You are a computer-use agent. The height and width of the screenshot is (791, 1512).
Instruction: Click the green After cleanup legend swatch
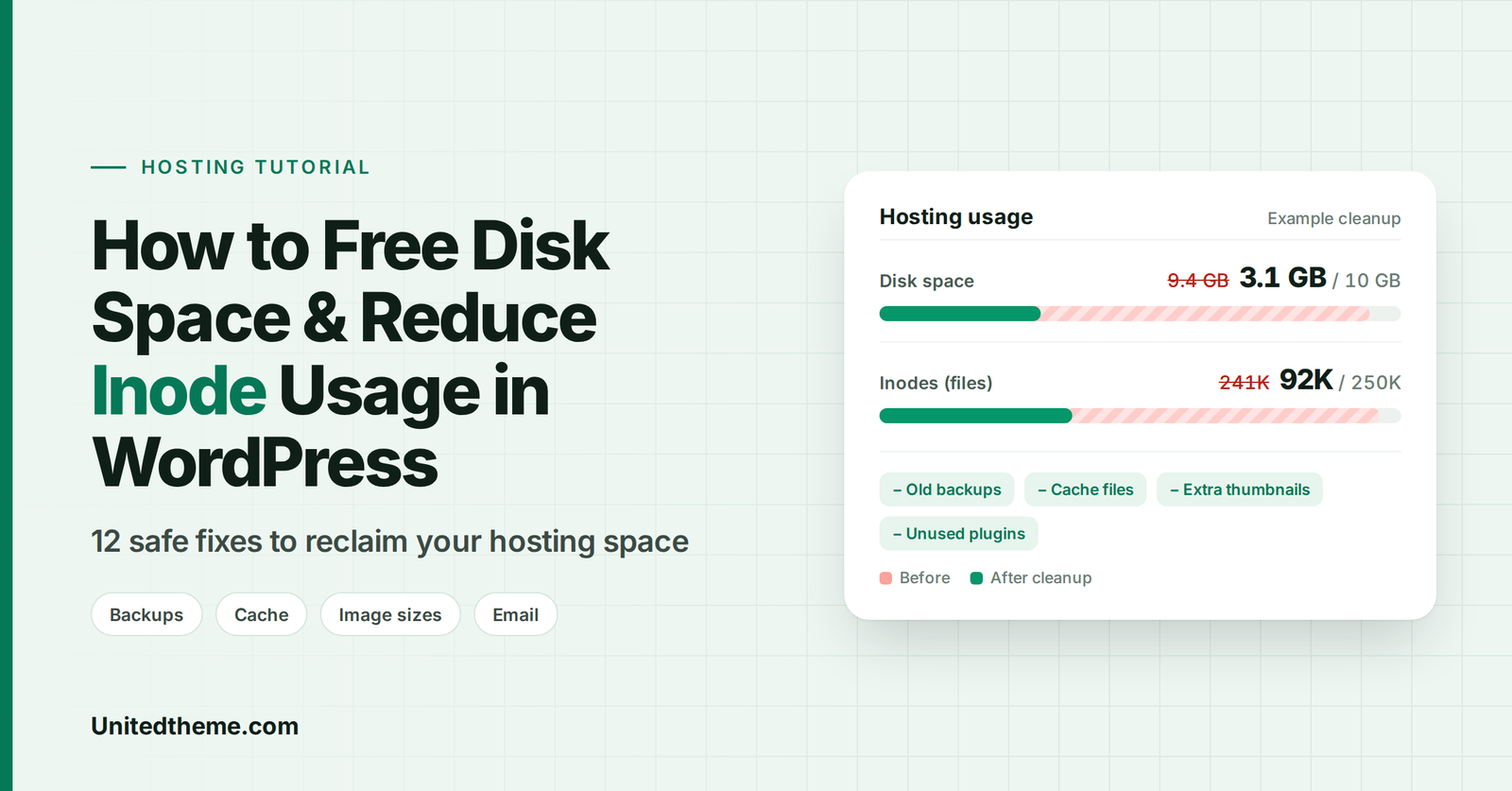976,578
